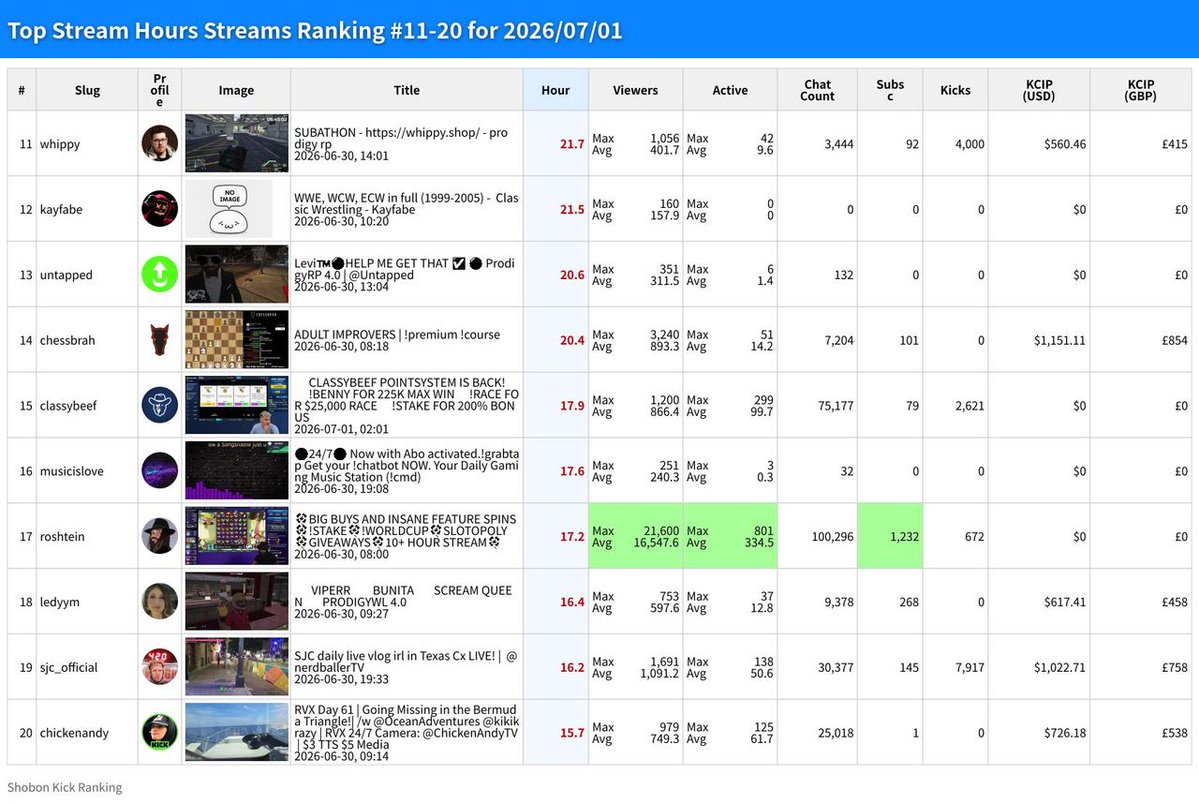Click the VIPERR BUNITA SCREAM QUEEN title
The height and width of the screenshot is (804, 1199).
(403, 596)
